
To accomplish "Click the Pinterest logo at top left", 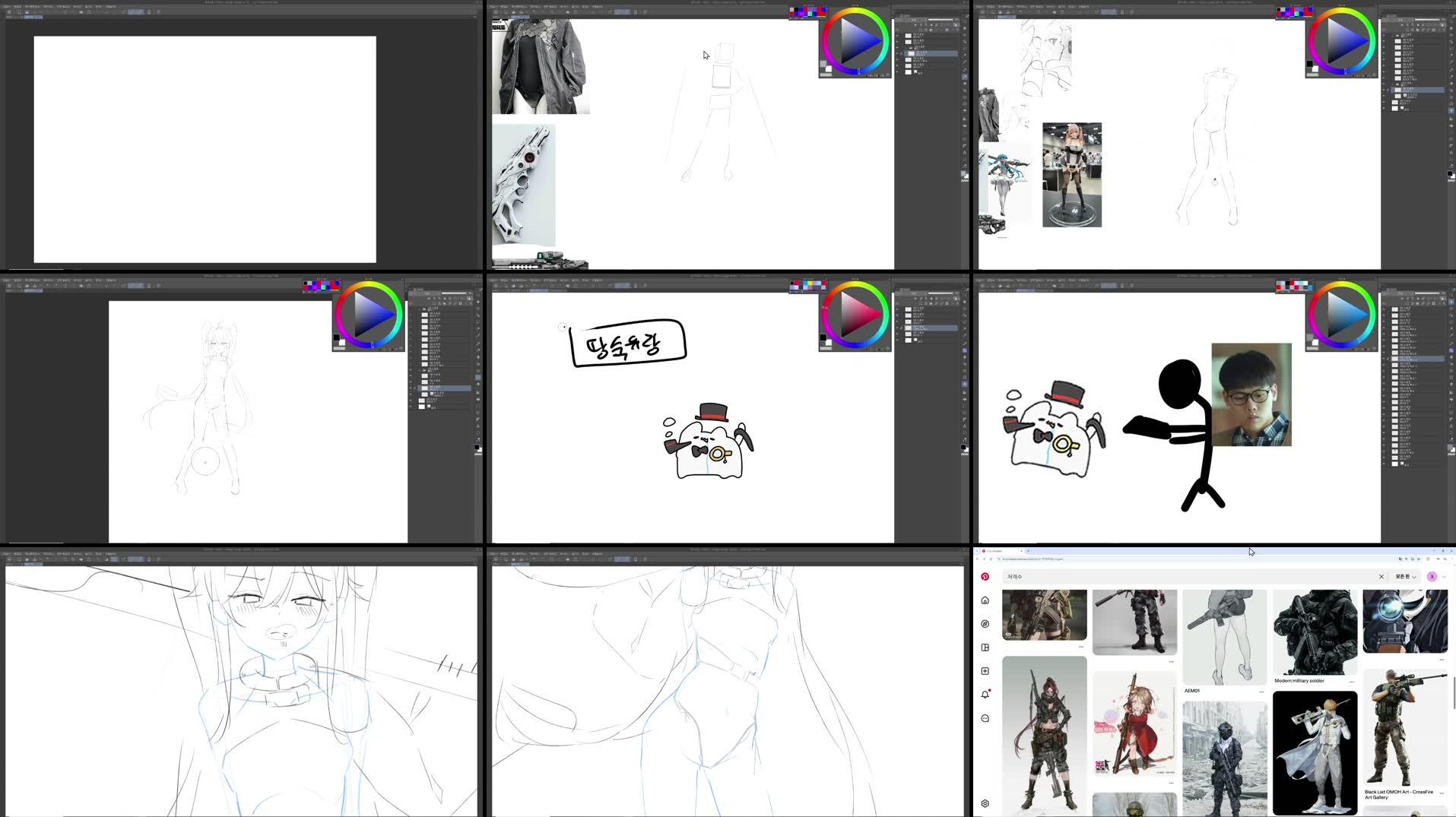I will [985, 576].
